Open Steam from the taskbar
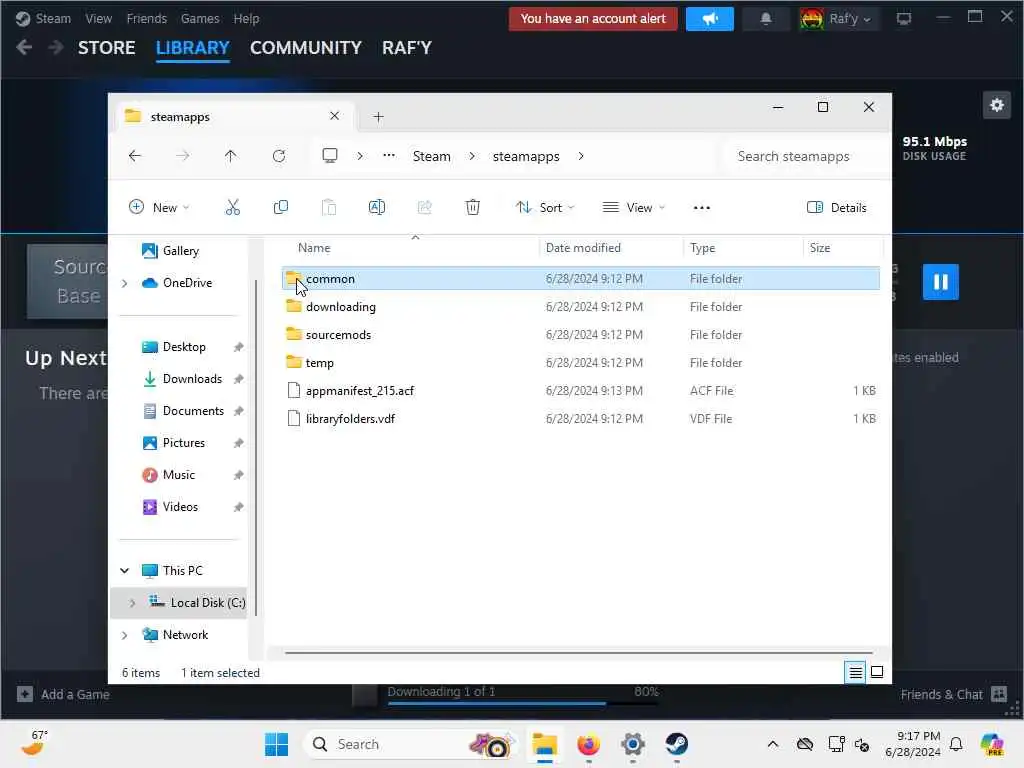1024x768 pixels. coord(677,744)
